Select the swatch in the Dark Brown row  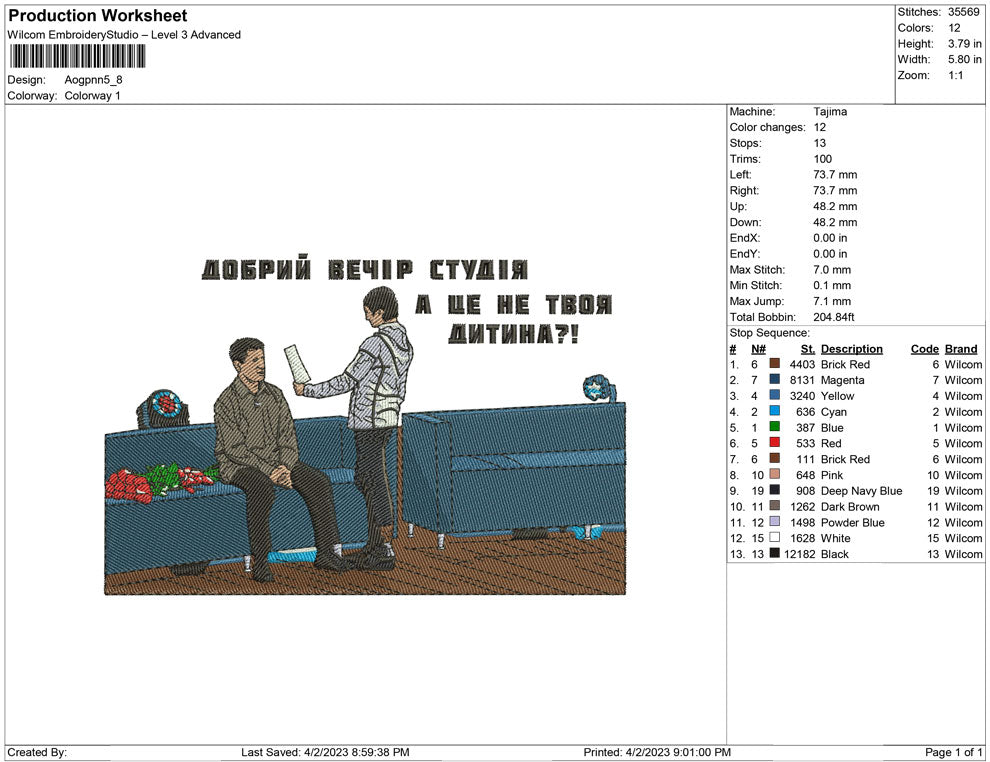775,506
